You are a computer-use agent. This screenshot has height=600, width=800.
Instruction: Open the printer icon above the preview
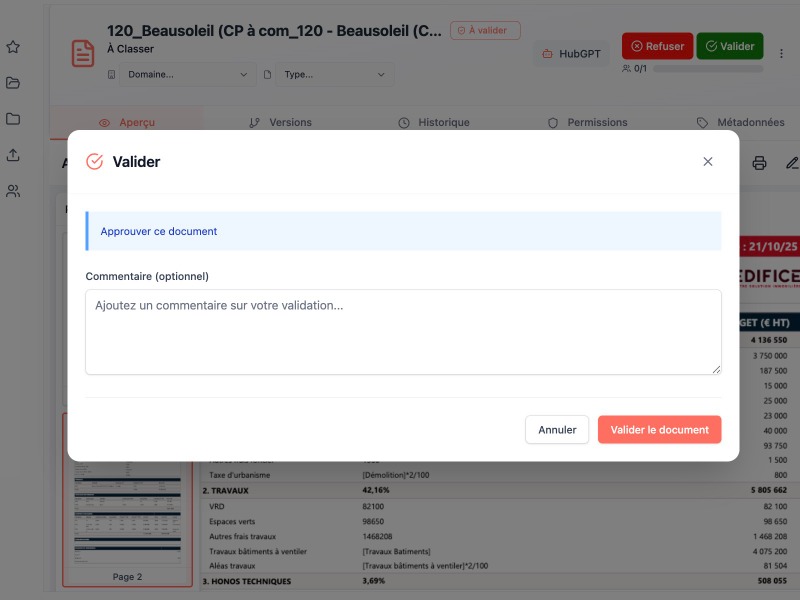pyautogui.click(x=759, y=161)
